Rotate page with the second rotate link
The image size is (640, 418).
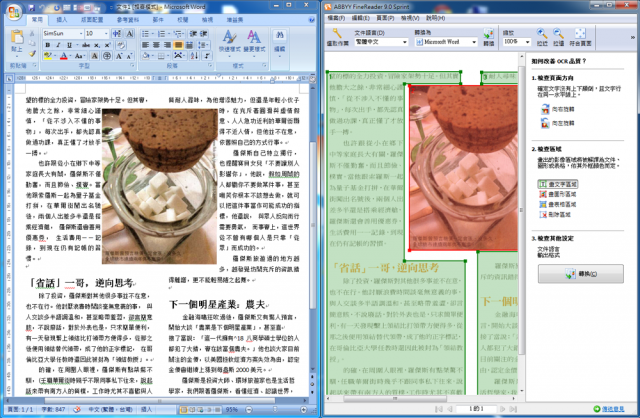[x=558, y=123]
